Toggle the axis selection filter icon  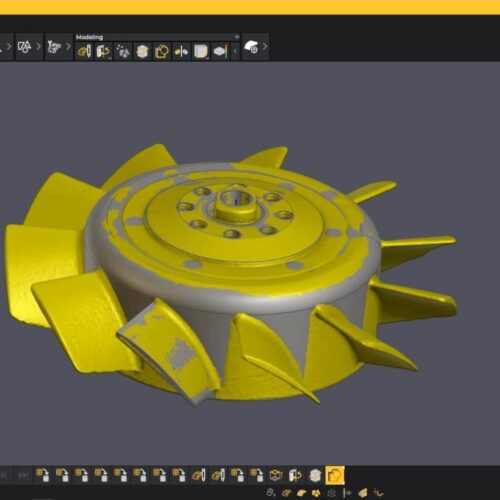pyautogui.click(x=379, y=492)
